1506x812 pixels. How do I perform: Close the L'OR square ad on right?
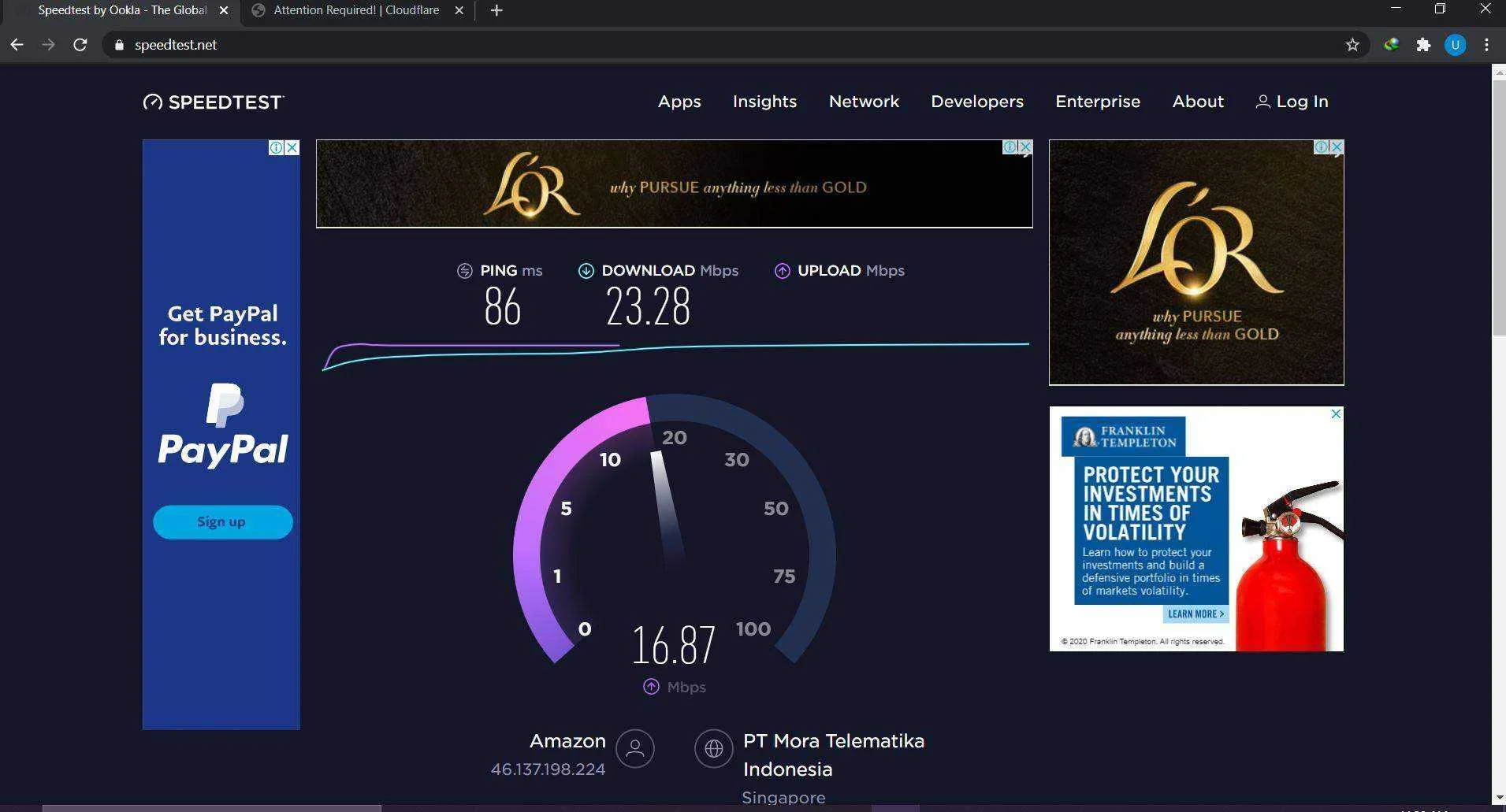(1337, 147)
